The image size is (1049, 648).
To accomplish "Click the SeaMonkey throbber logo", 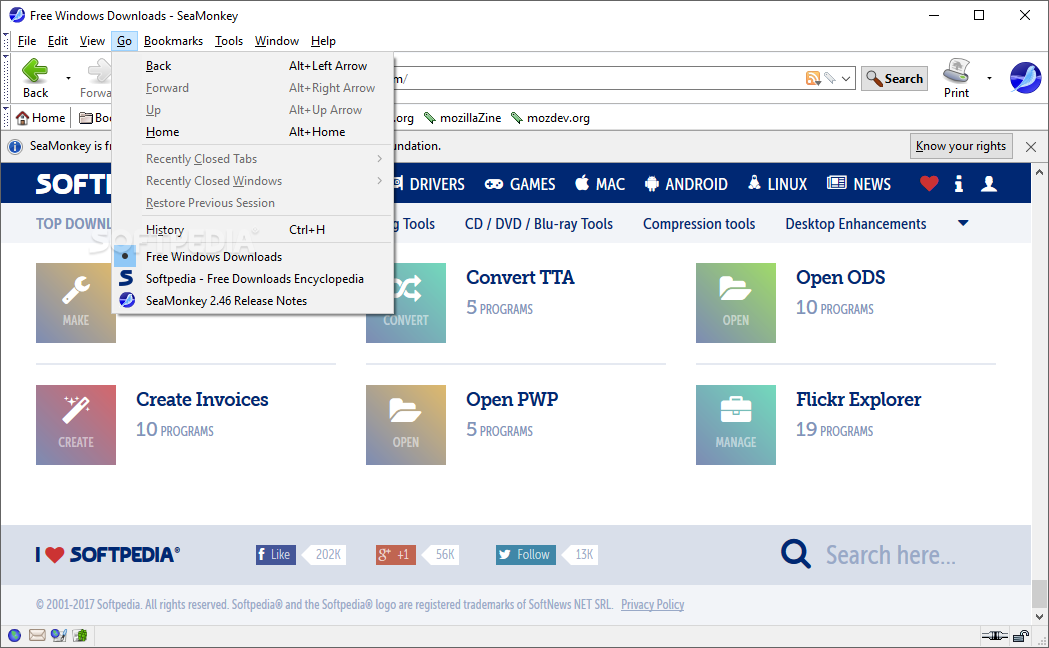I will click(1026, 78).
